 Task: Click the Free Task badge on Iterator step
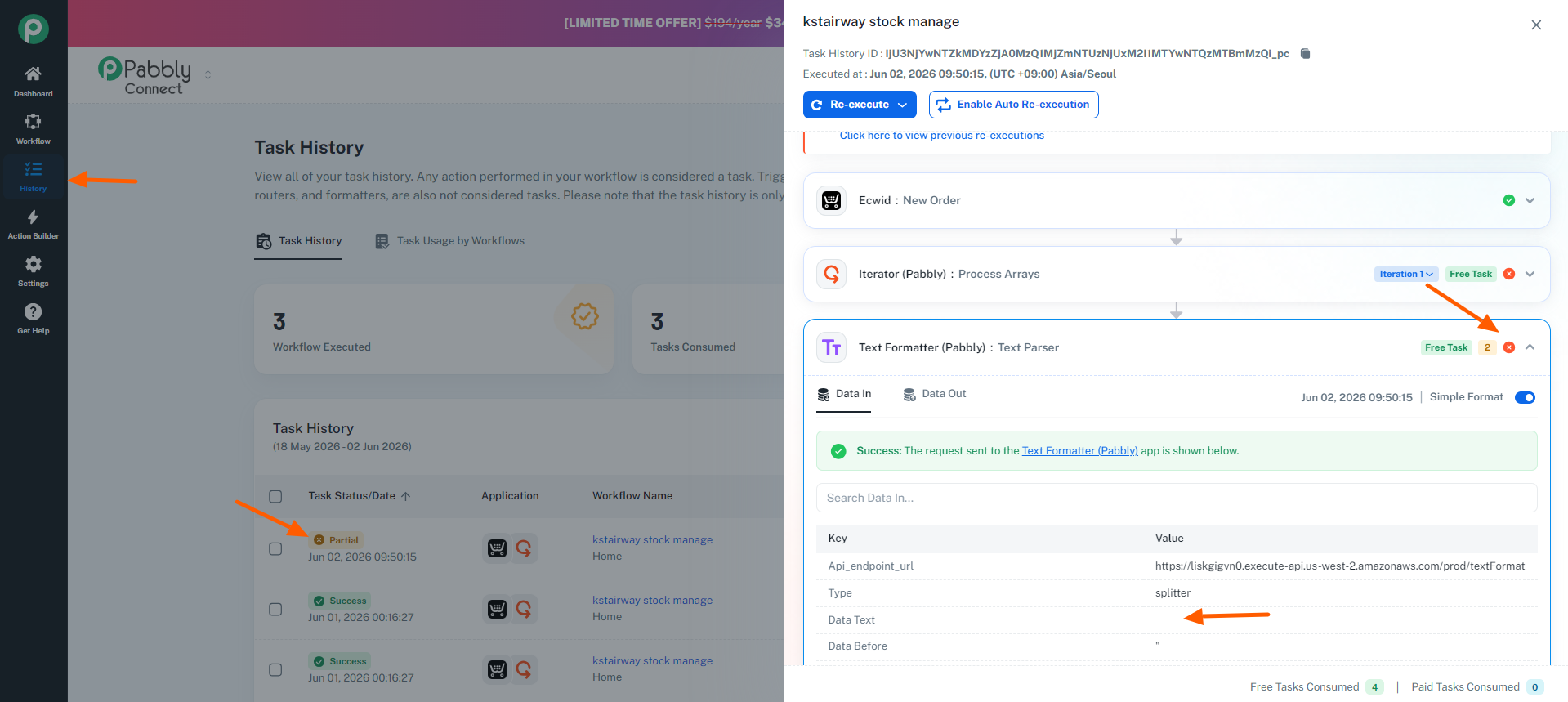(x=1471, y=274)
